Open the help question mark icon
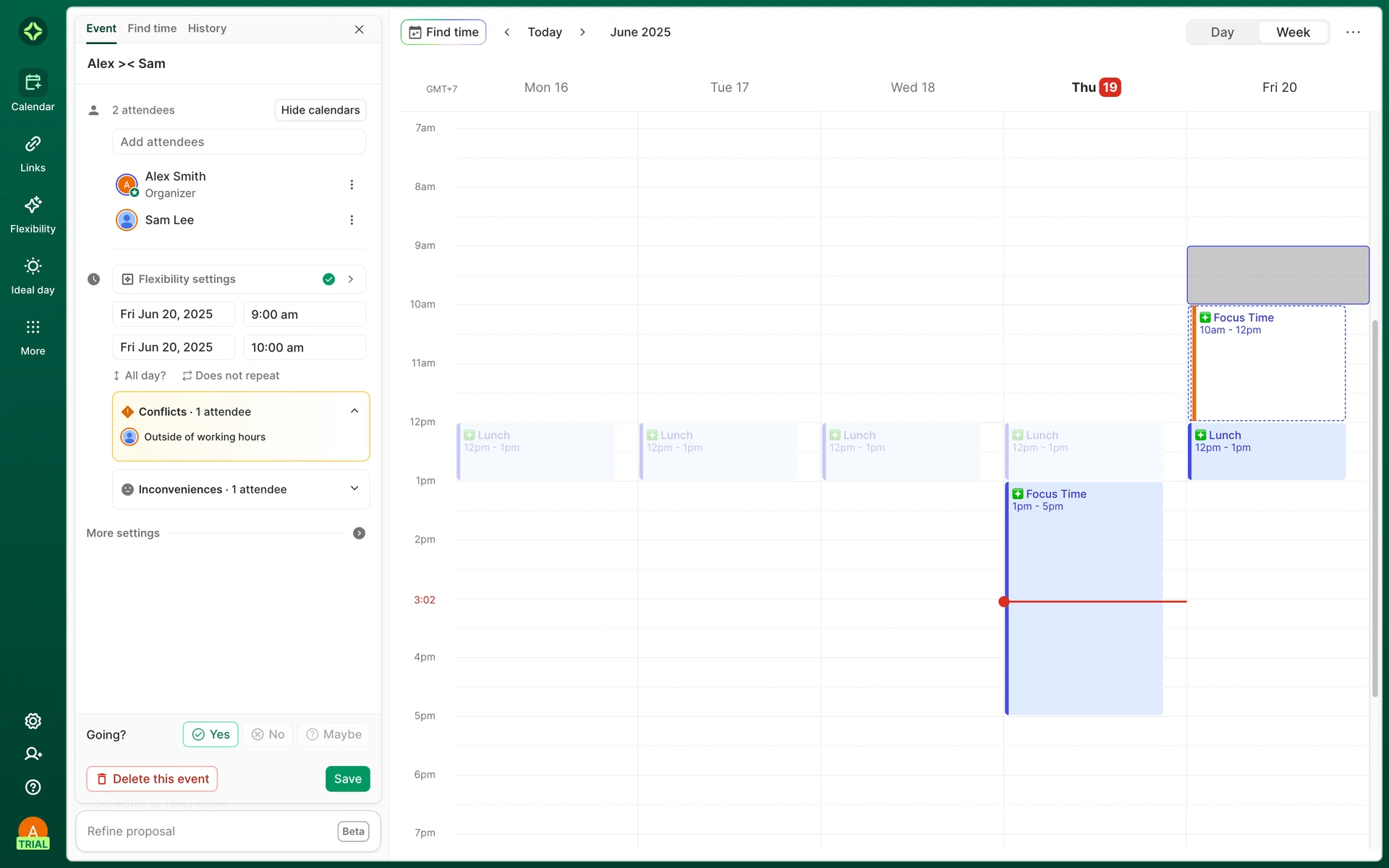The height and width of the screenshot is (868, 1389). coord(33,787)
